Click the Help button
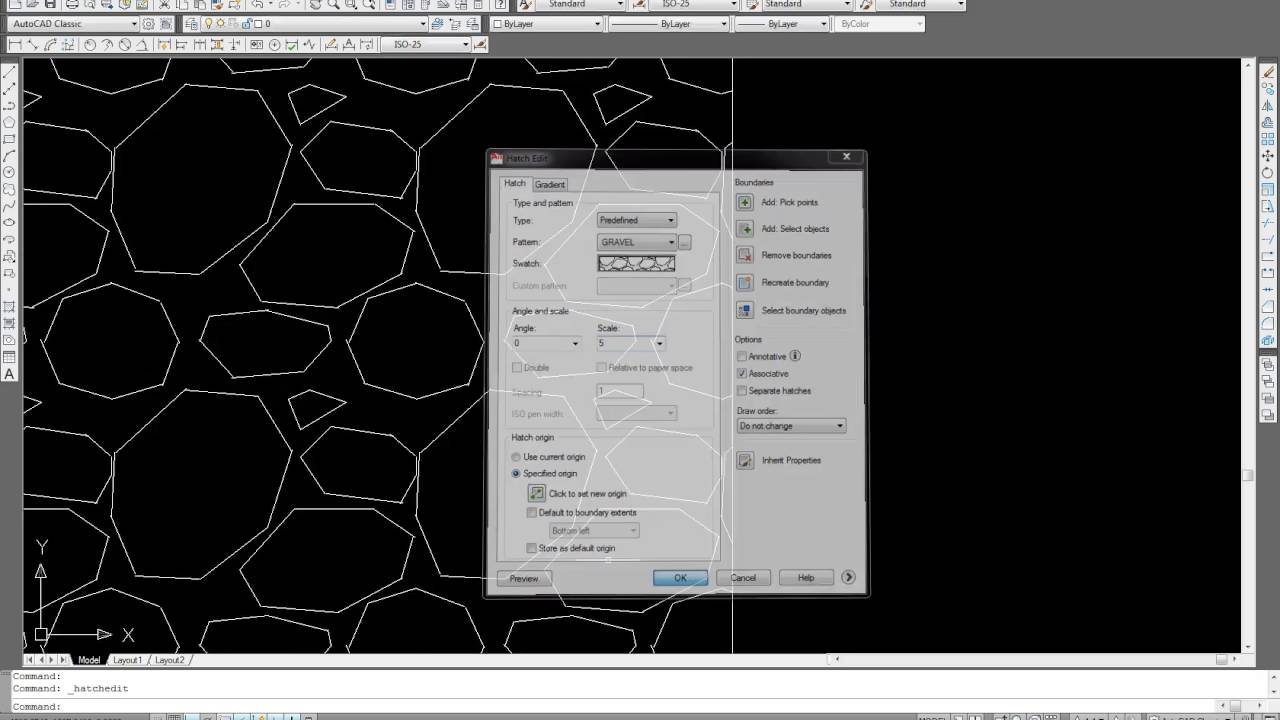1280x720 pixels. point(806,578)
